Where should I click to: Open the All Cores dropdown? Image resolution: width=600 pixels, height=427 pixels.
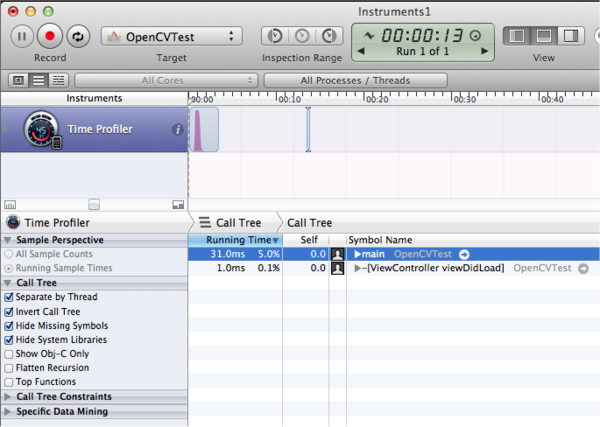(166, 81)
